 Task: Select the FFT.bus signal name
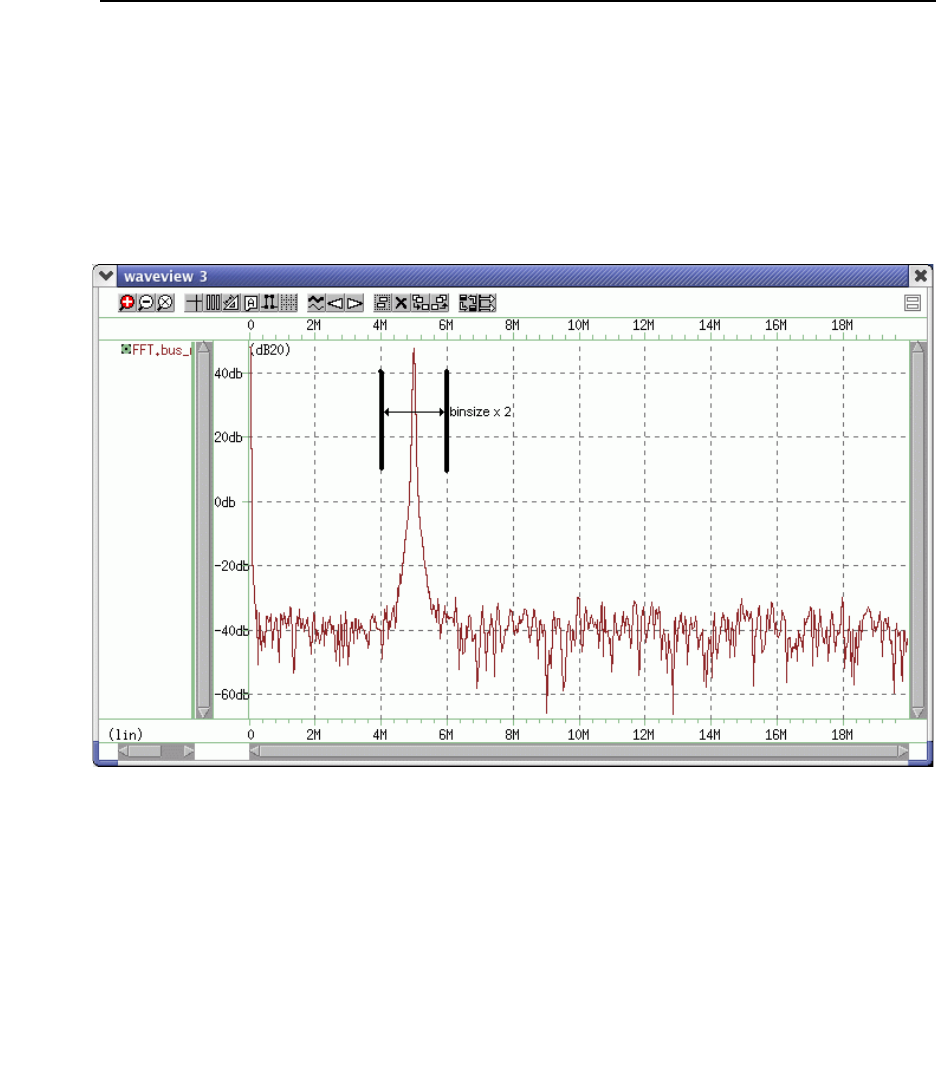160,350
